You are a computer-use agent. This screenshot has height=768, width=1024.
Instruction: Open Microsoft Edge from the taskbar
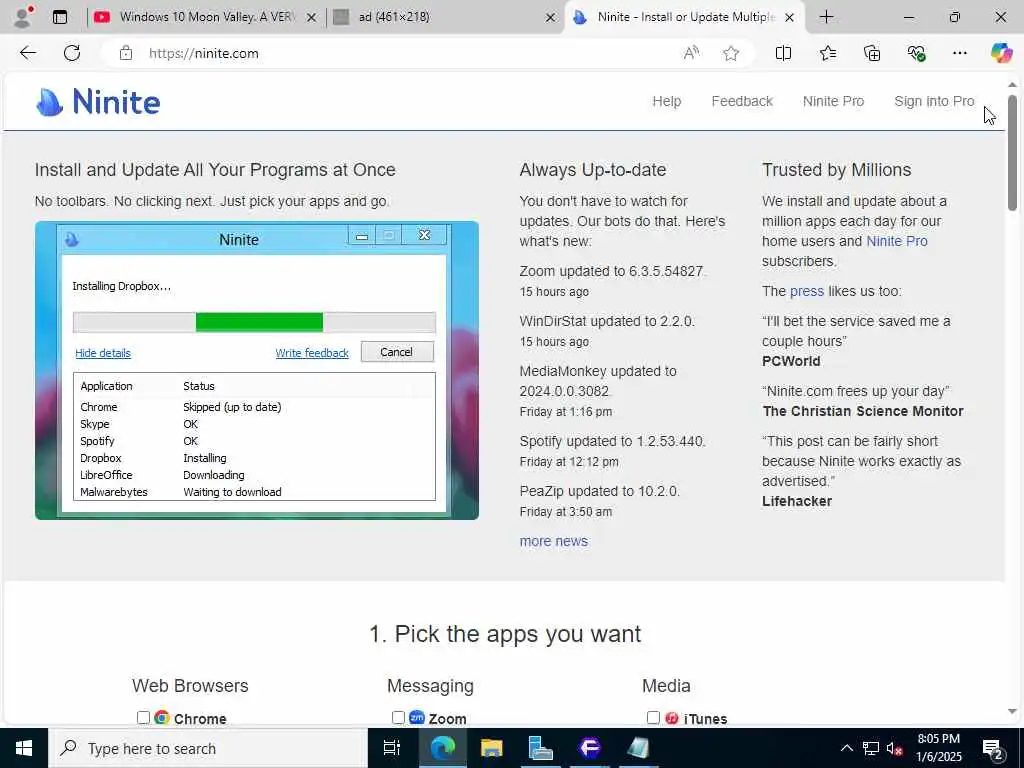click(x=442, y=748)
